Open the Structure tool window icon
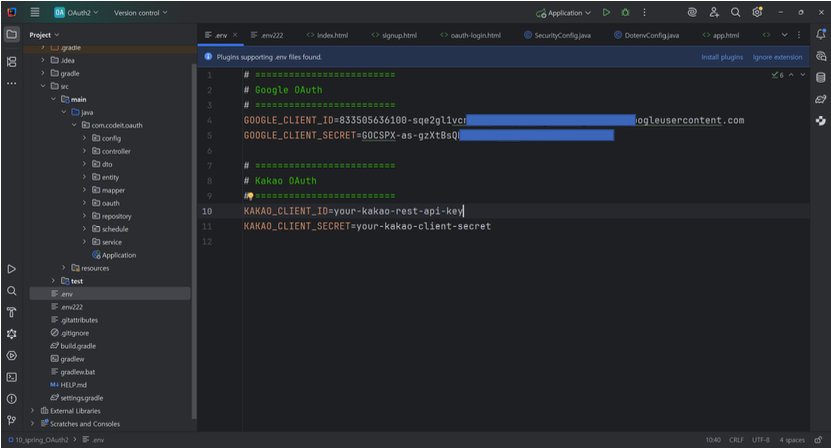 pos(11,62)
